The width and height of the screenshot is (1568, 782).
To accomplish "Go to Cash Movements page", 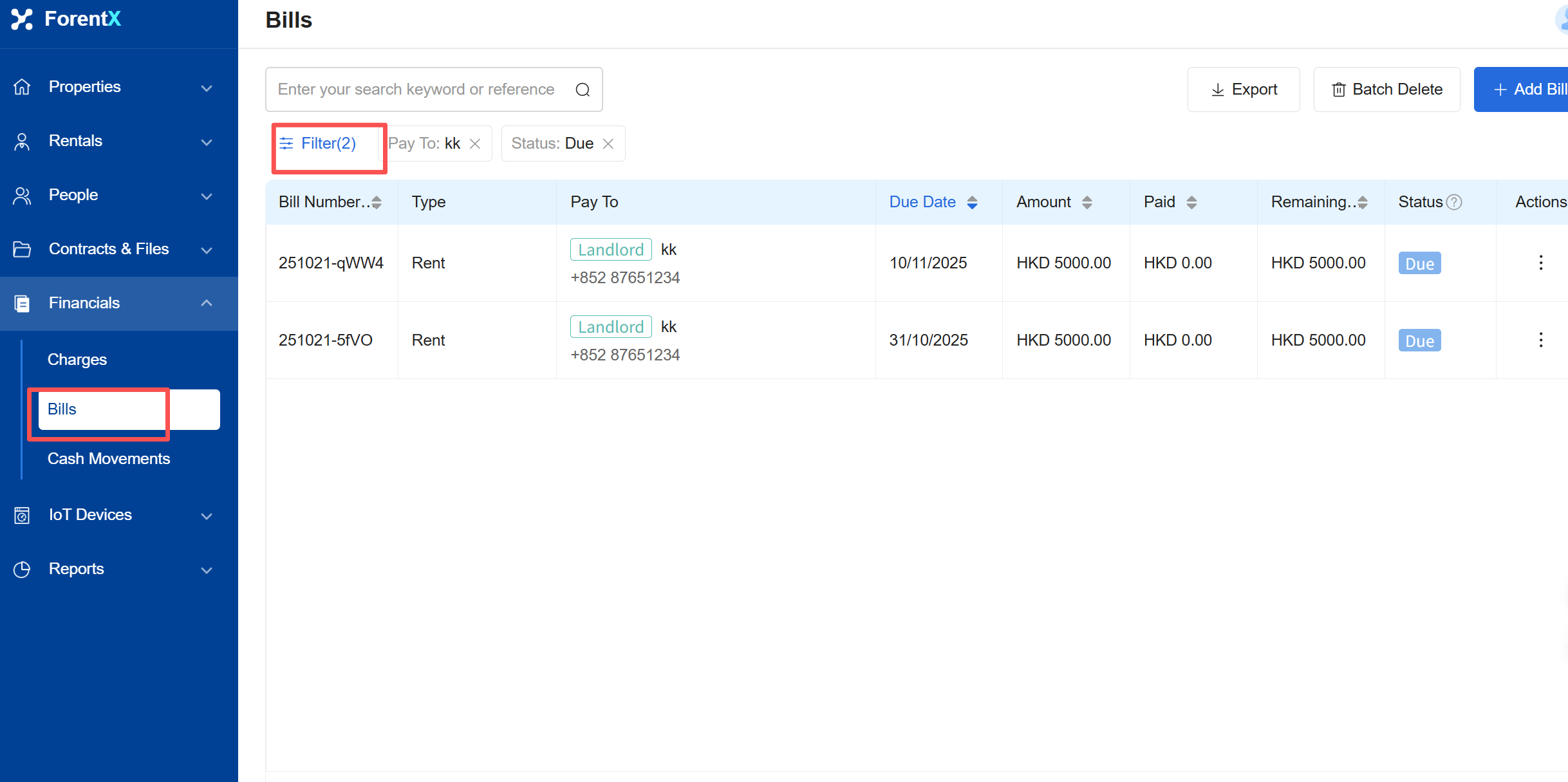I will coord(109,458).
